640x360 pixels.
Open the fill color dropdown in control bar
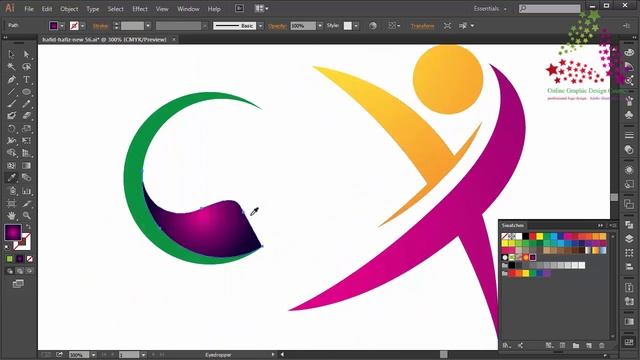coord(62,26)
